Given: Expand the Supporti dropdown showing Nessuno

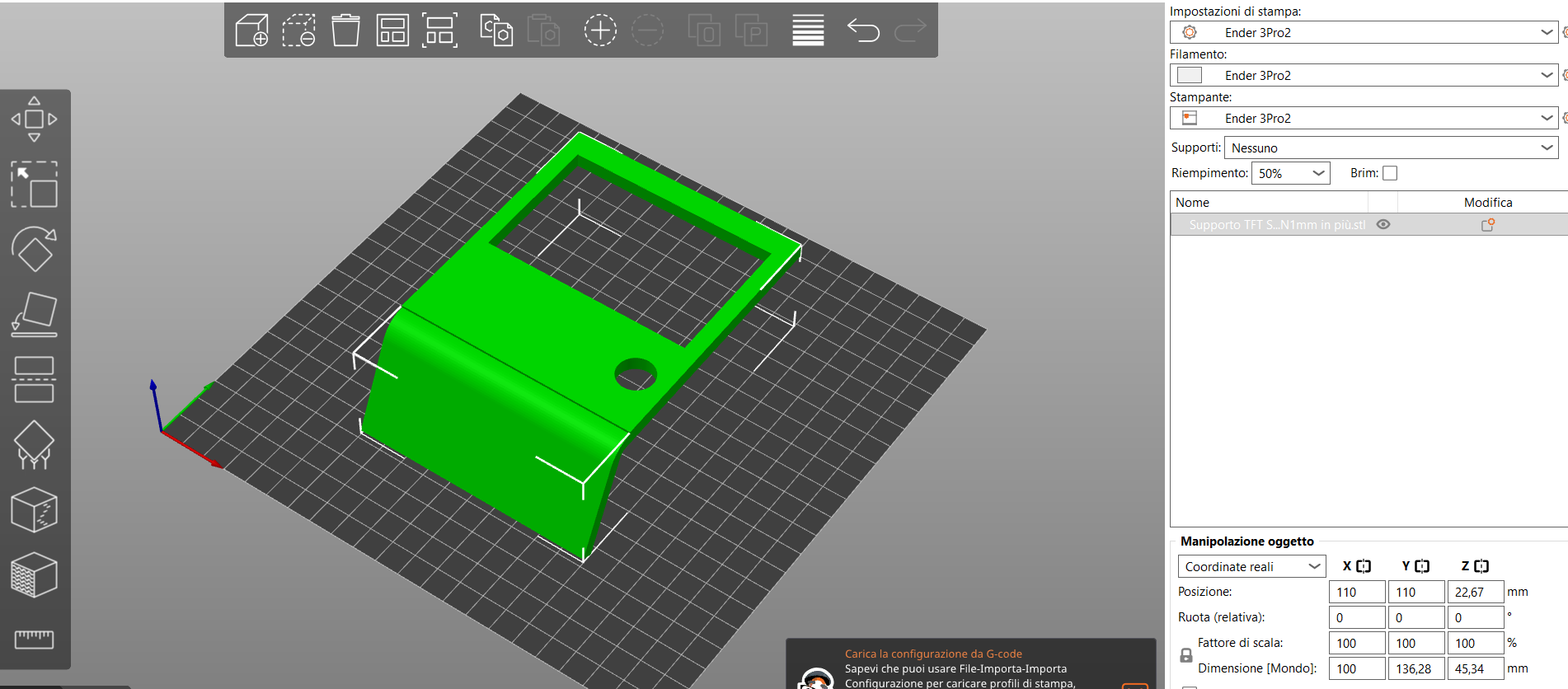Looking at the screenshot, I should point(1392,148).
